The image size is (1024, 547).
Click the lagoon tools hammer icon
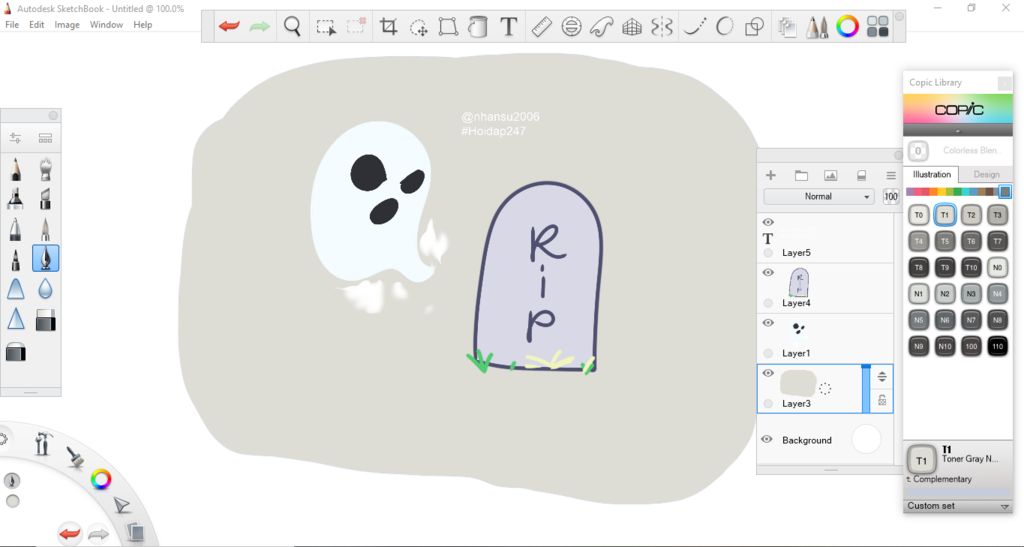pos(43,443)
